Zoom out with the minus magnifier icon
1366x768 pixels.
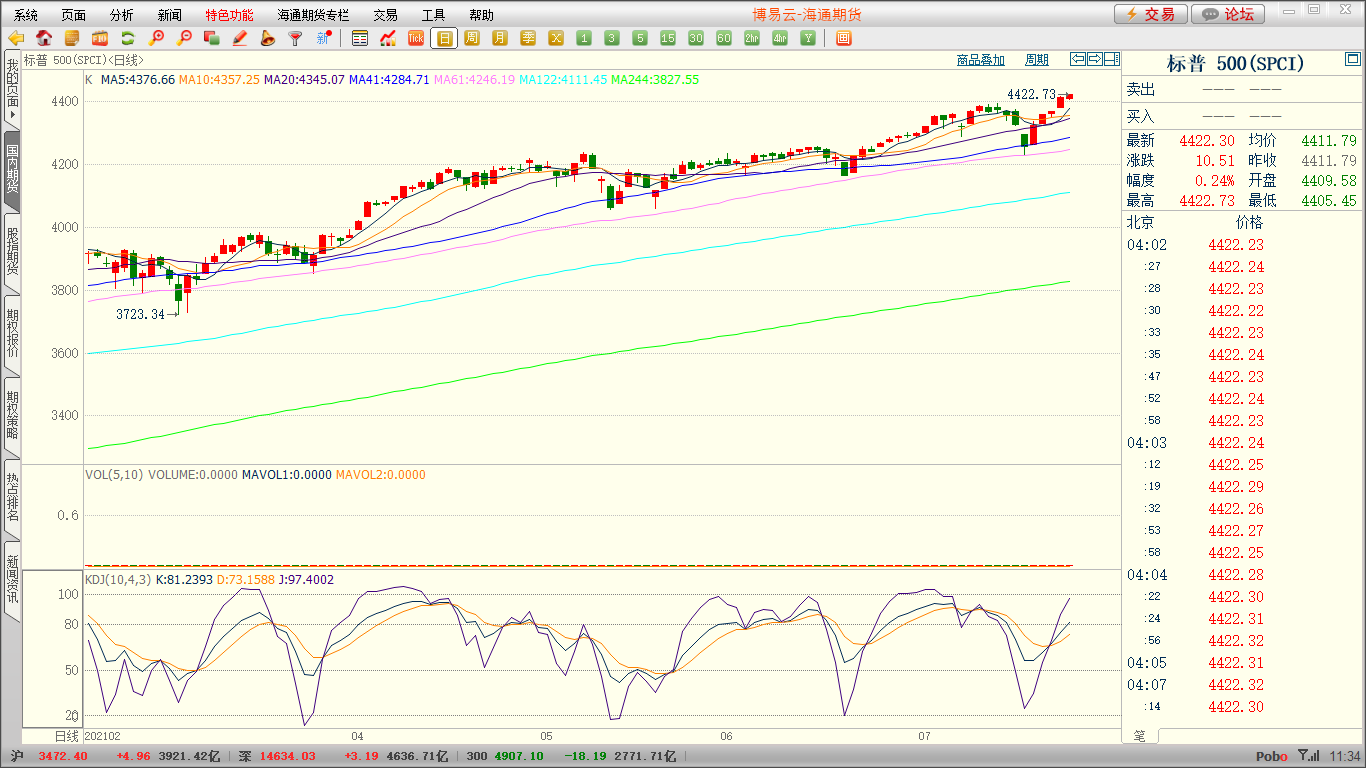click(x=184, y=38)
